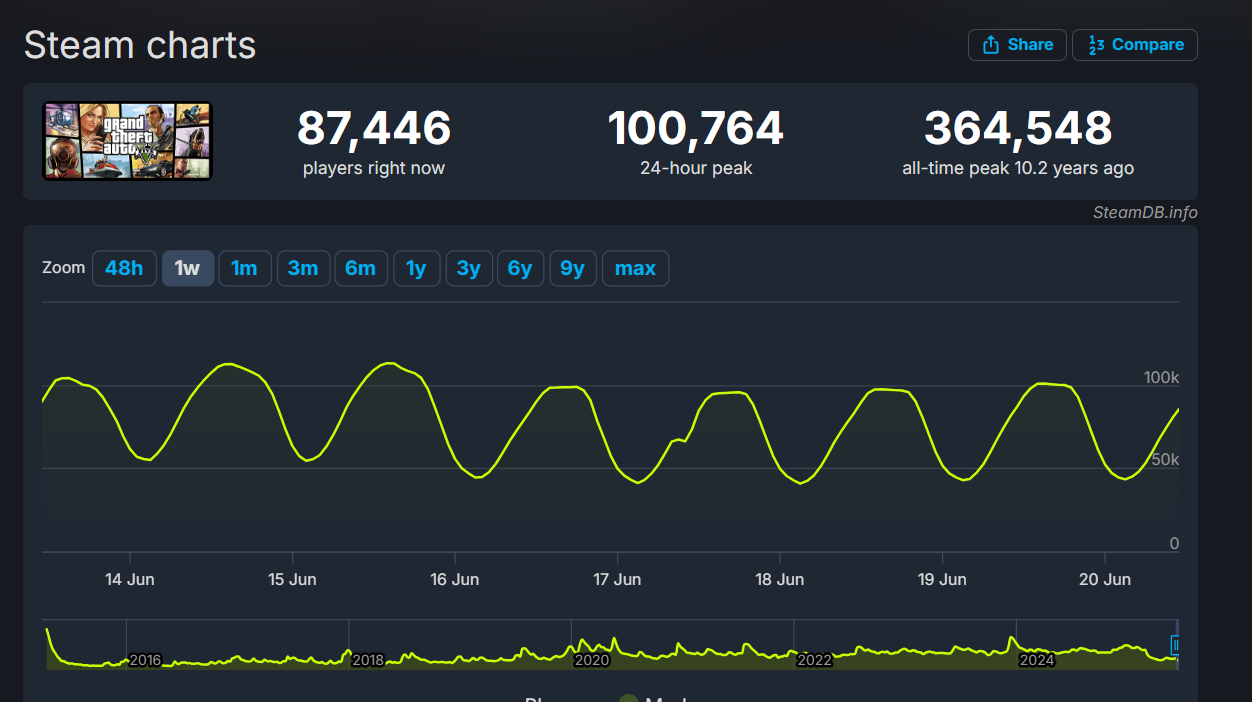1252x702 pixels.
Task: Click the 18 Jun axis label
Action: [x=780, y=579]
